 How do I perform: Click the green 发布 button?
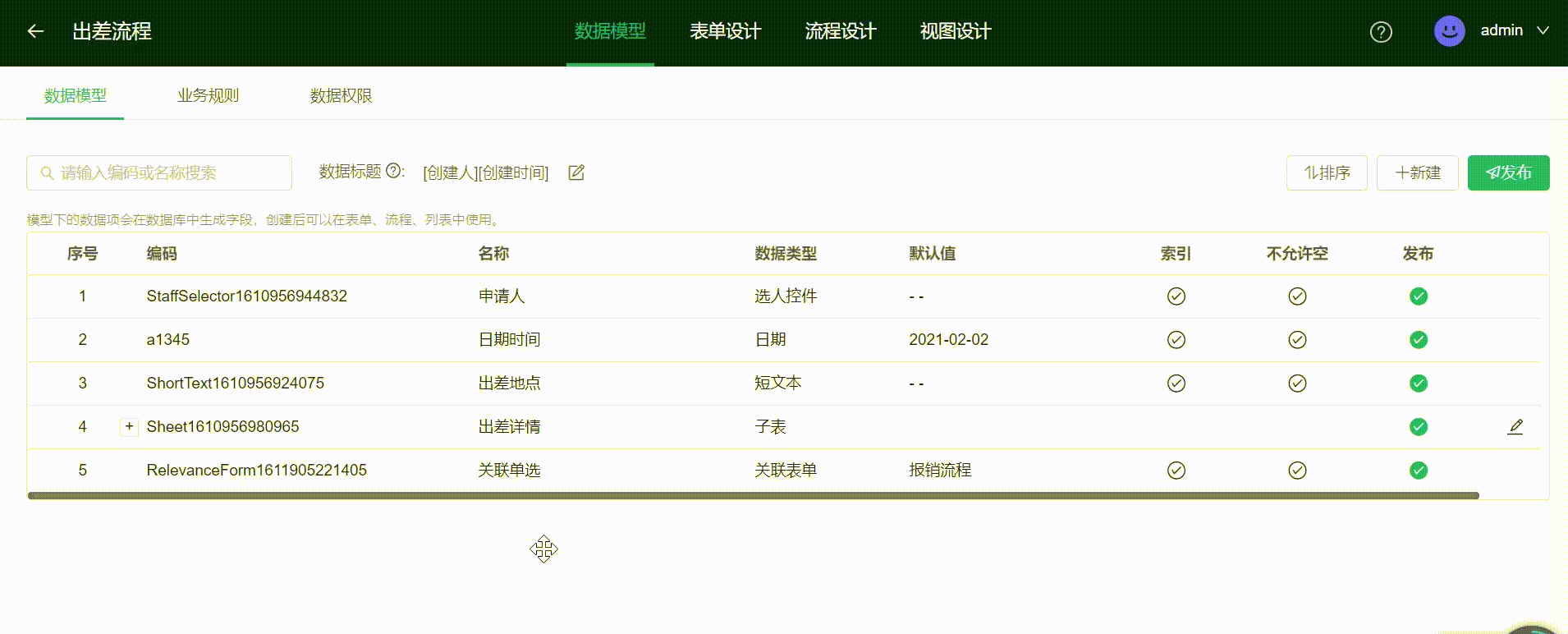(x=1509, y=172)
